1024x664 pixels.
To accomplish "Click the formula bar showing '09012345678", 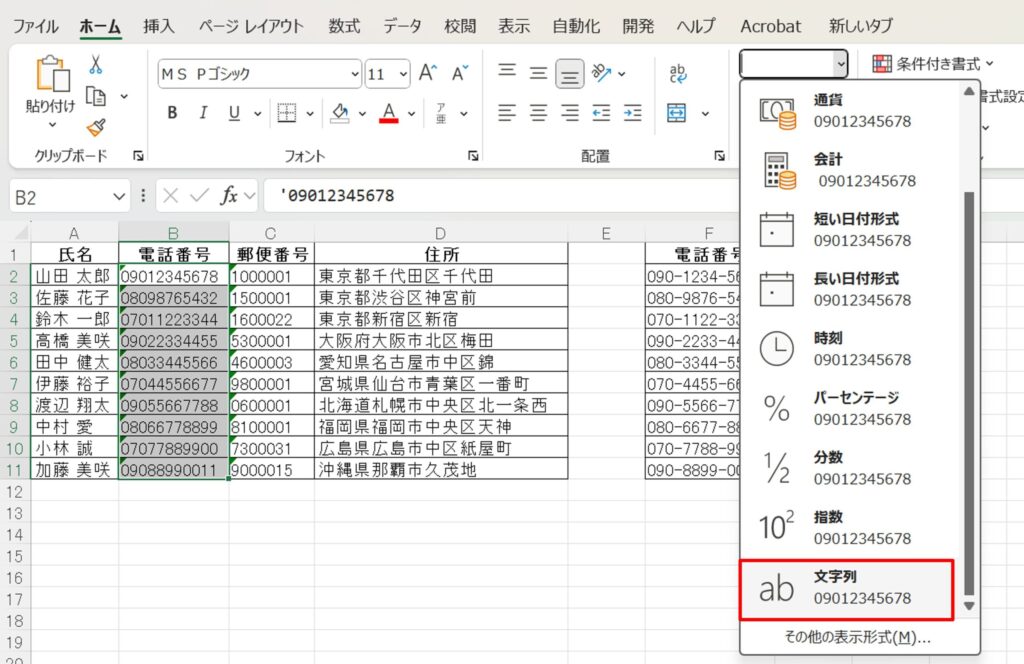I will pyautogui.click(x=500, y=195).
